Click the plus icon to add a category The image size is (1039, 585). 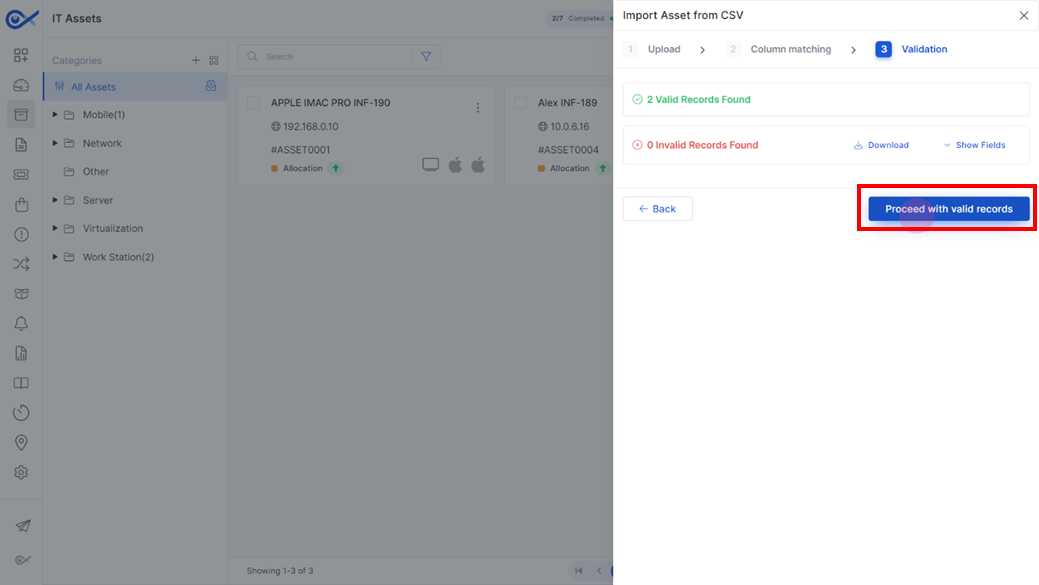195,60
